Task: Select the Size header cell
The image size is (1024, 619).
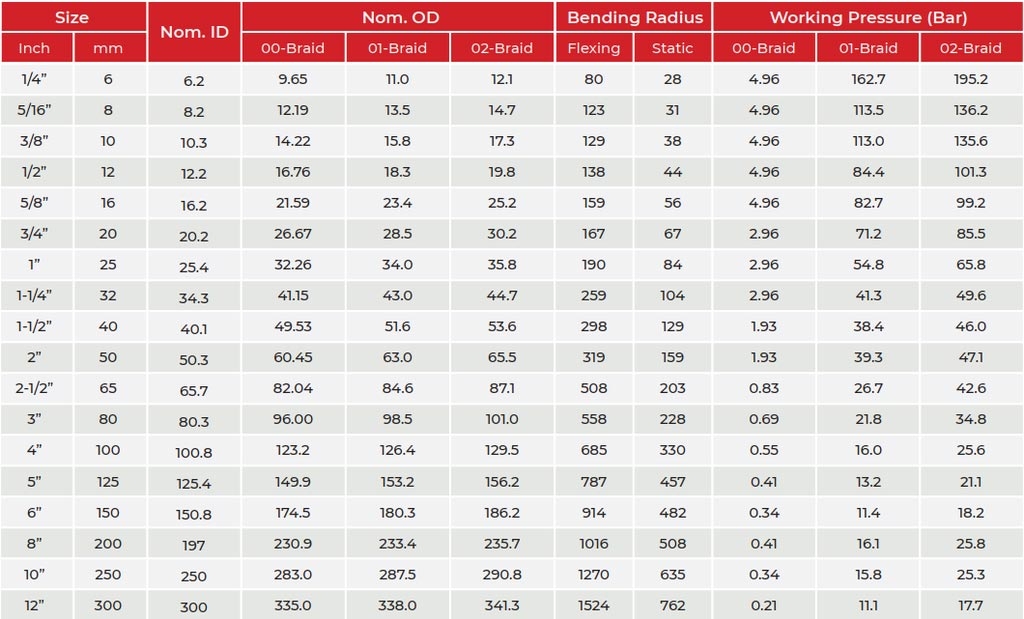Action: click(x=72, y=17)
